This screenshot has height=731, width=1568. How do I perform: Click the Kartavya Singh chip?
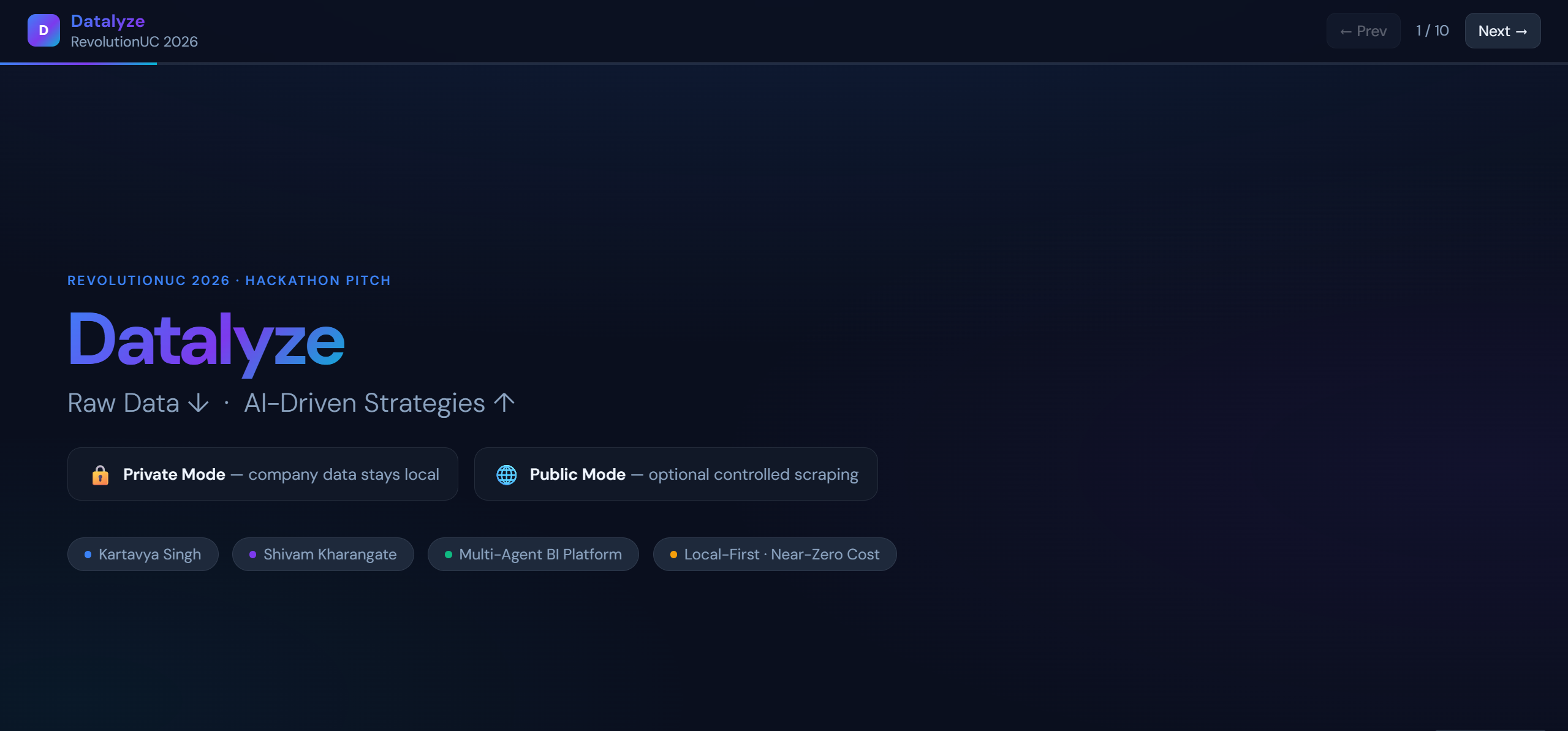(x=143, y=555)
